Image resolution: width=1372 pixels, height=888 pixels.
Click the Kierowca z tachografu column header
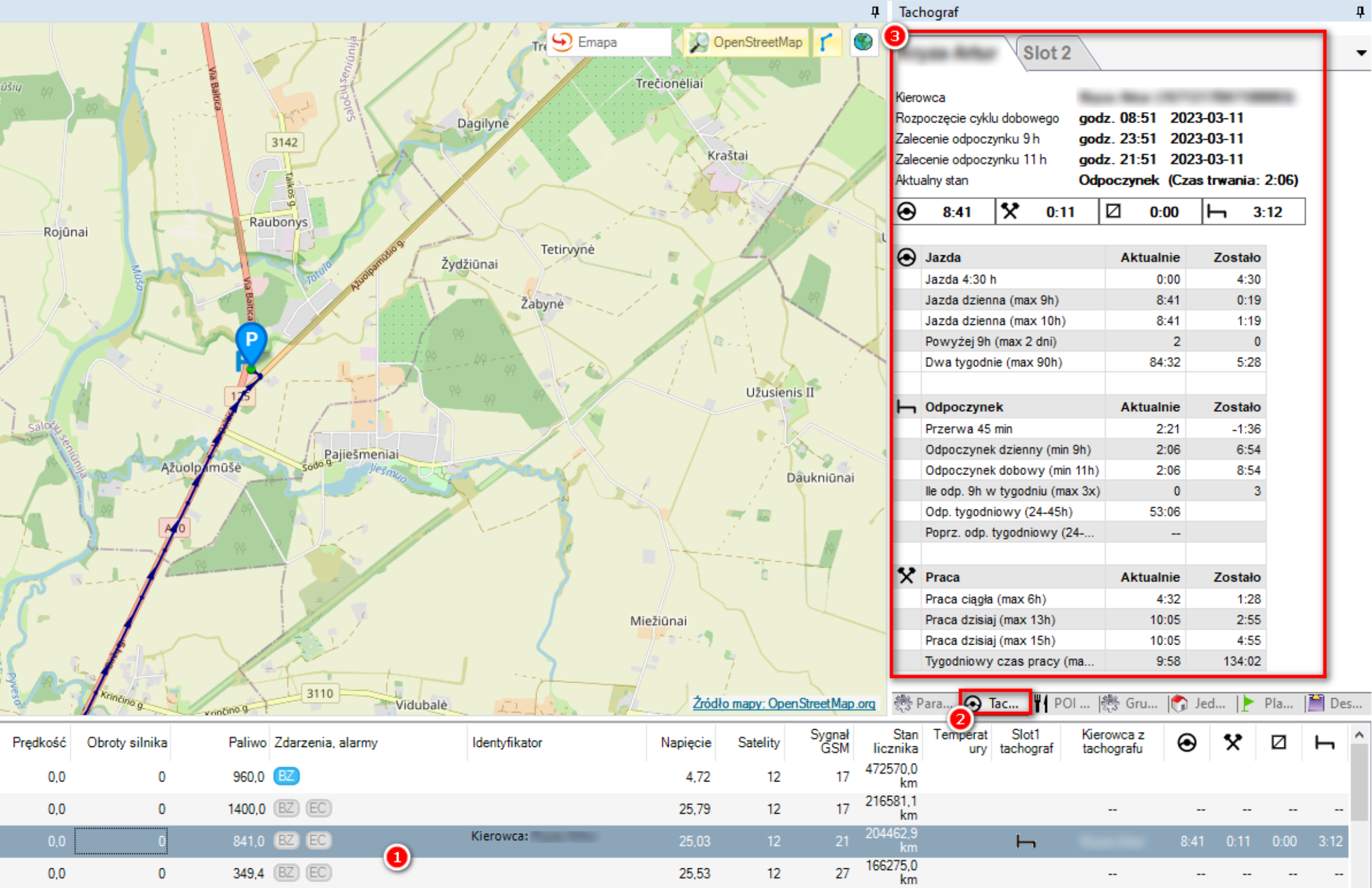pyautogui.click(x=1113, y=742)
